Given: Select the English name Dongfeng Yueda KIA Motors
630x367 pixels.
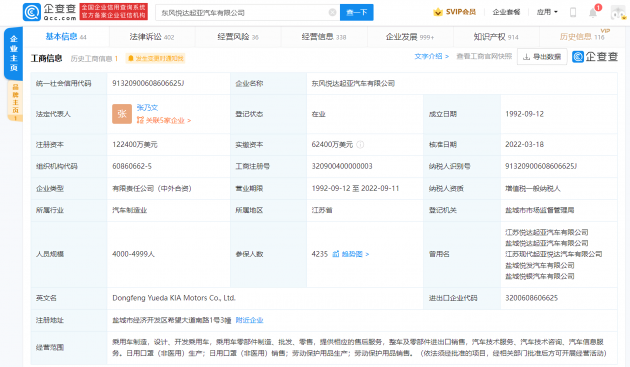Looking at the screenshot, I should tap(174, 298).
